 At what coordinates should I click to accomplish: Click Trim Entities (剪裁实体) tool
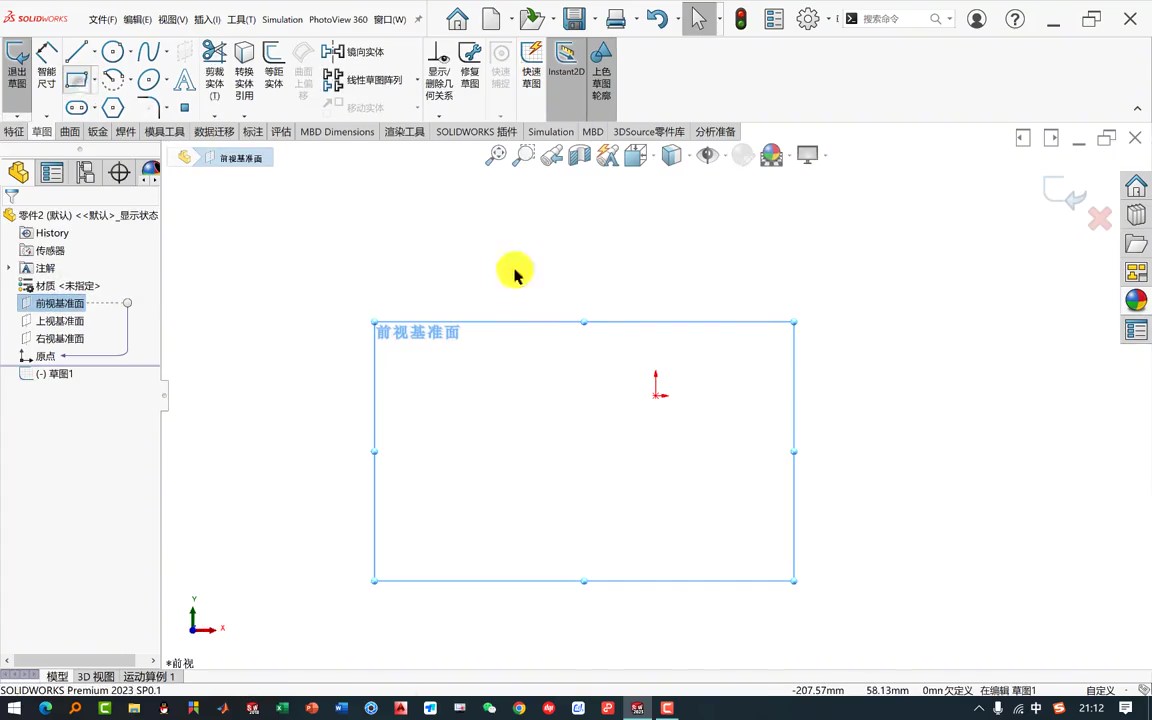click(214, 71)
